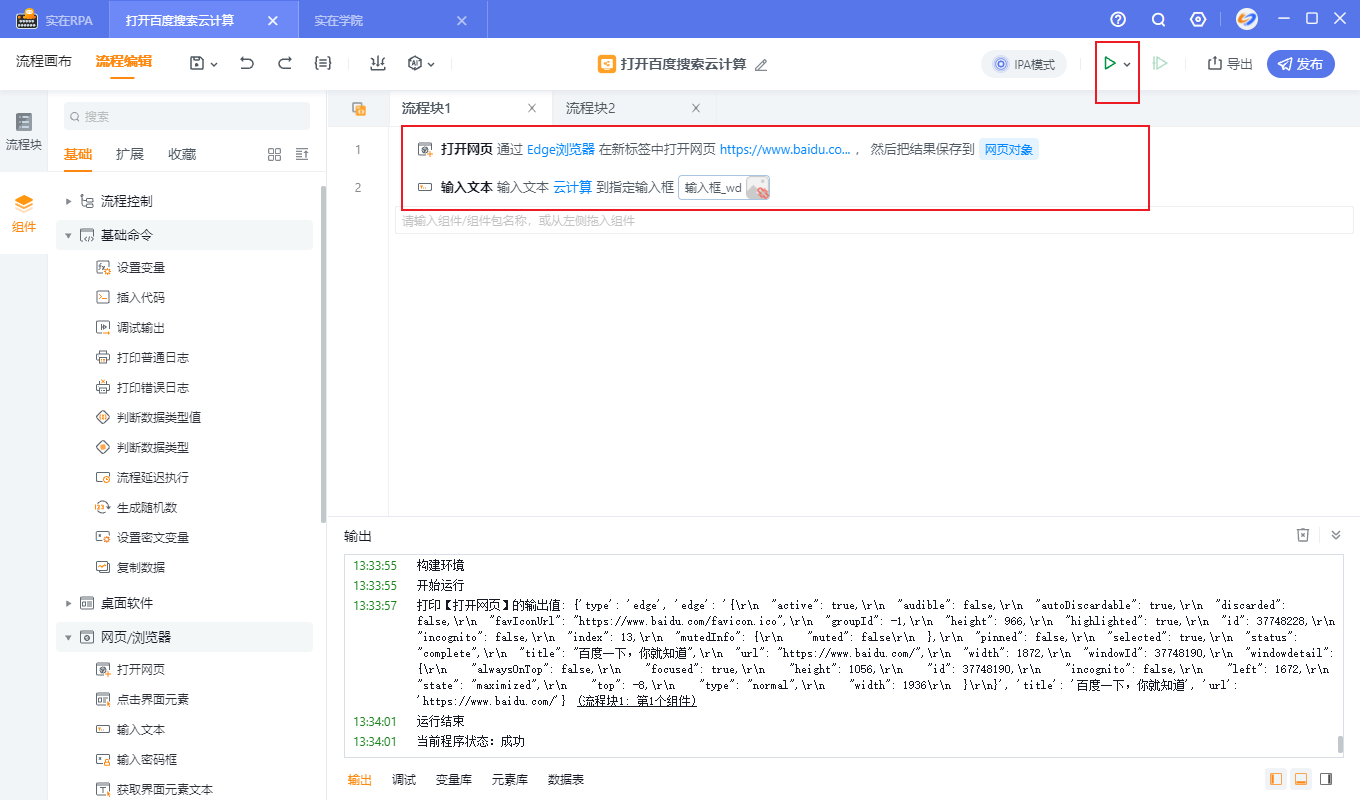1360x800 pixels.
Task: Select the 收藏 component tab
Action: (182, 154)
